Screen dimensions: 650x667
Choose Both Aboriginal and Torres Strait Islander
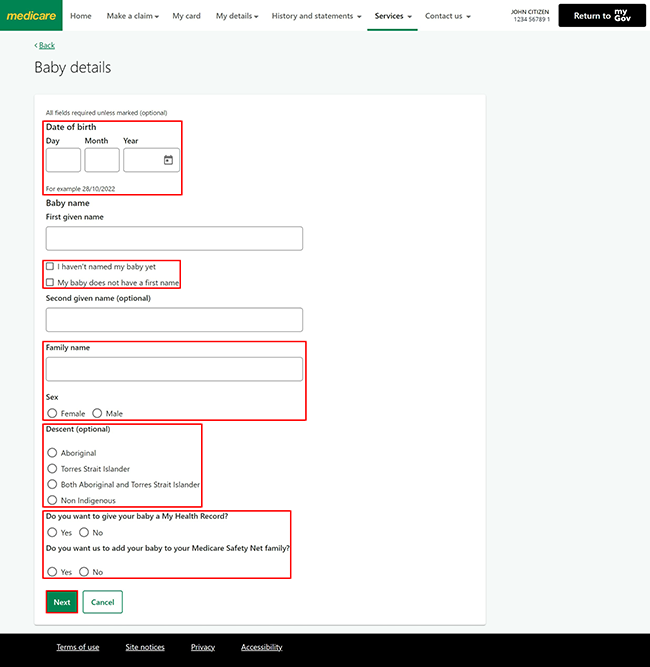tap(52, 484)
